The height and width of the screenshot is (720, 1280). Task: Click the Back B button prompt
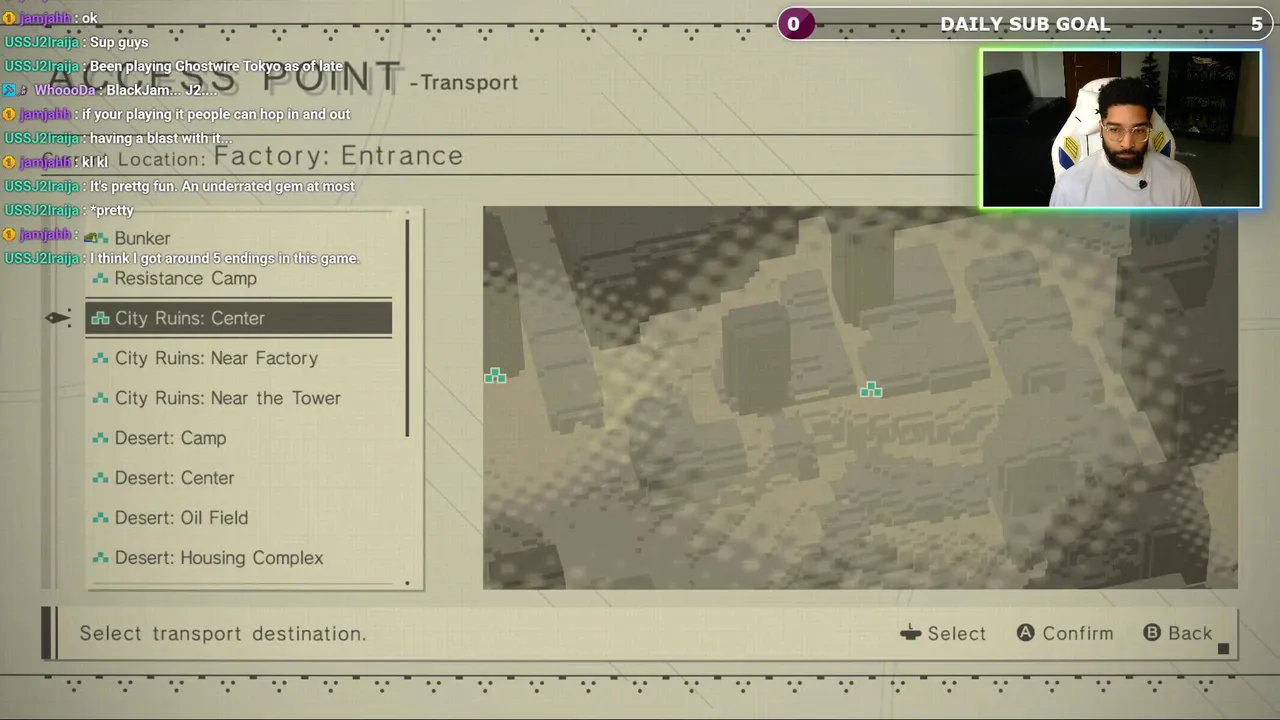pyautogui.click(x=1178, y=633)
